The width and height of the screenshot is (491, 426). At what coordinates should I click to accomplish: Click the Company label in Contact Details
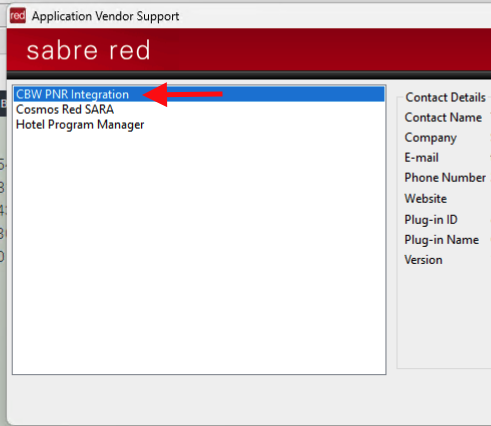[x=430, y=138]
